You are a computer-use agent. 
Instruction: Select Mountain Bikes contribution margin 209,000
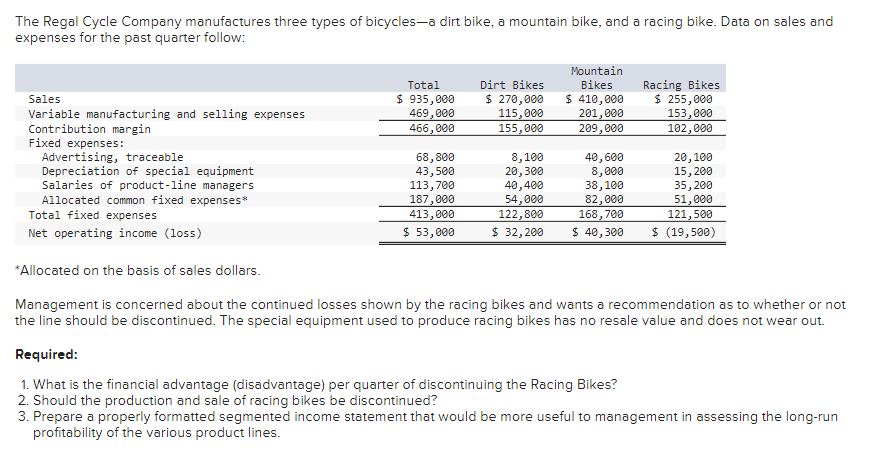(x=601, y=128)
